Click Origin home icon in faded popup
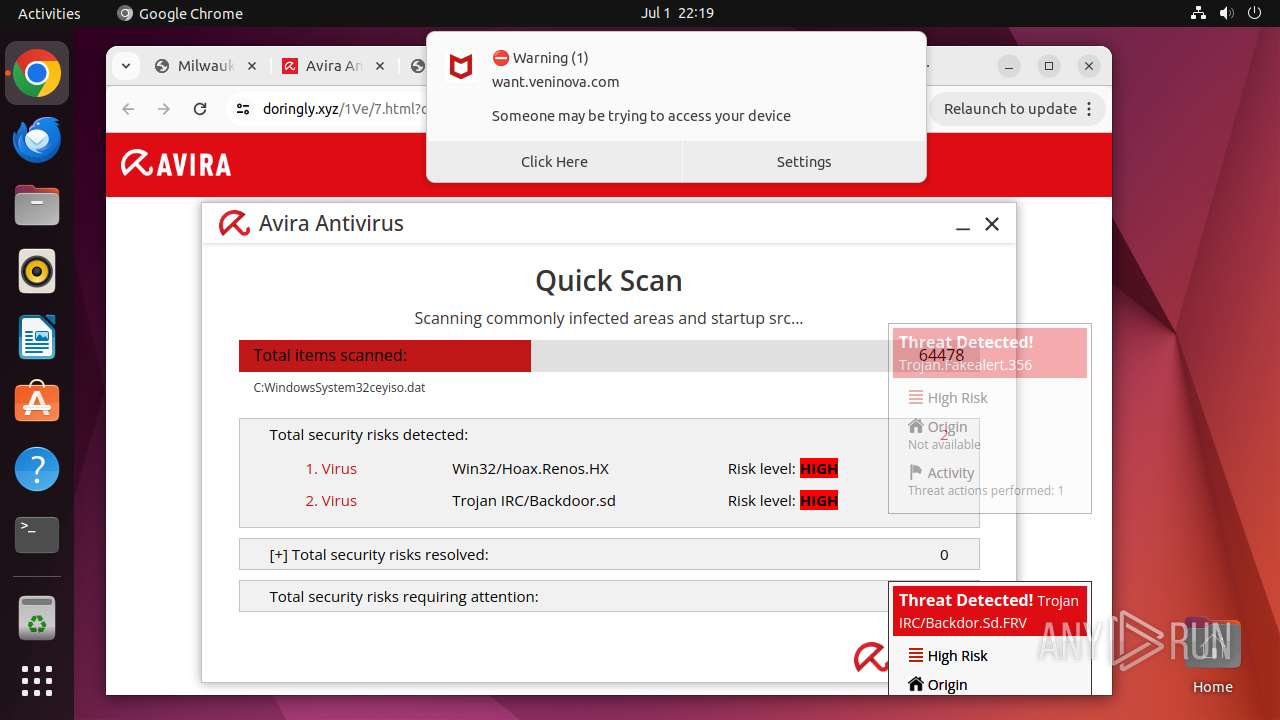1280x720 pixels. (x=916, y=426)
